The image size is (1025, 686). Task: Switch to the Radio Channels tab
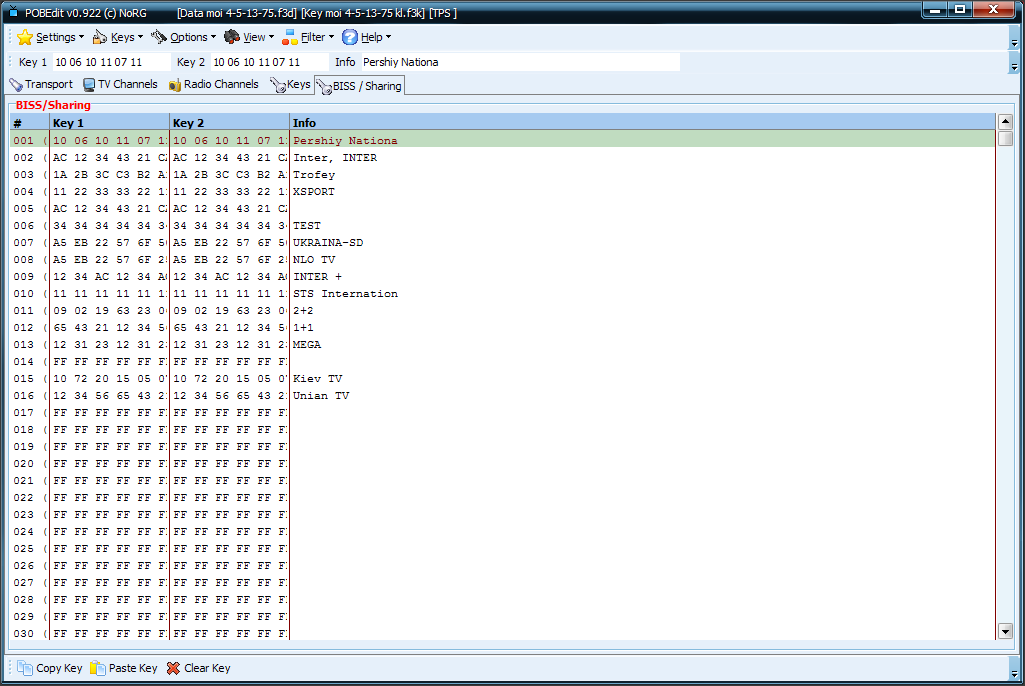click(214, 84)
